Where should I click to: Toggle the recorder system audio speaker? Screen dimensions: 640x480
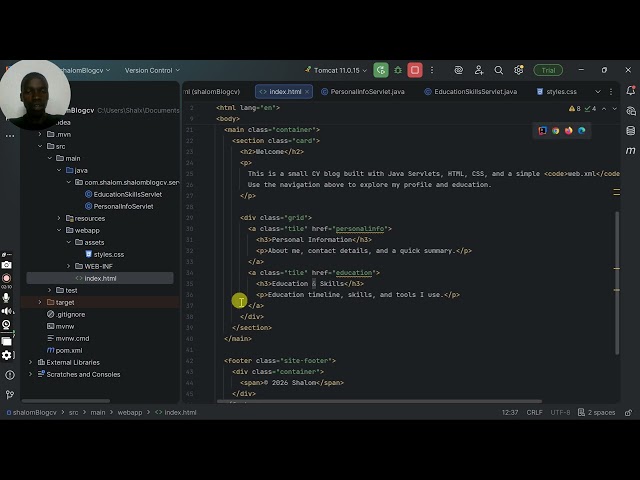coord(7,311)
